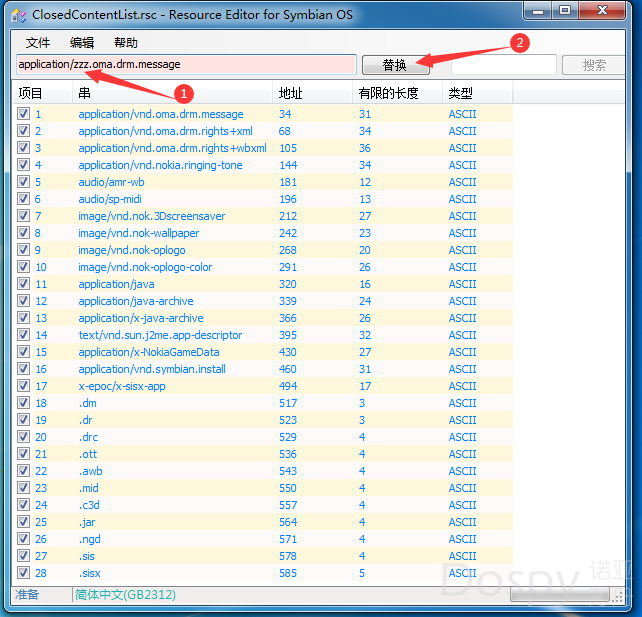The height and width of the screenshot is (617, 642).
Task: Sort by the 串 column header
Action: coord(172,93)
